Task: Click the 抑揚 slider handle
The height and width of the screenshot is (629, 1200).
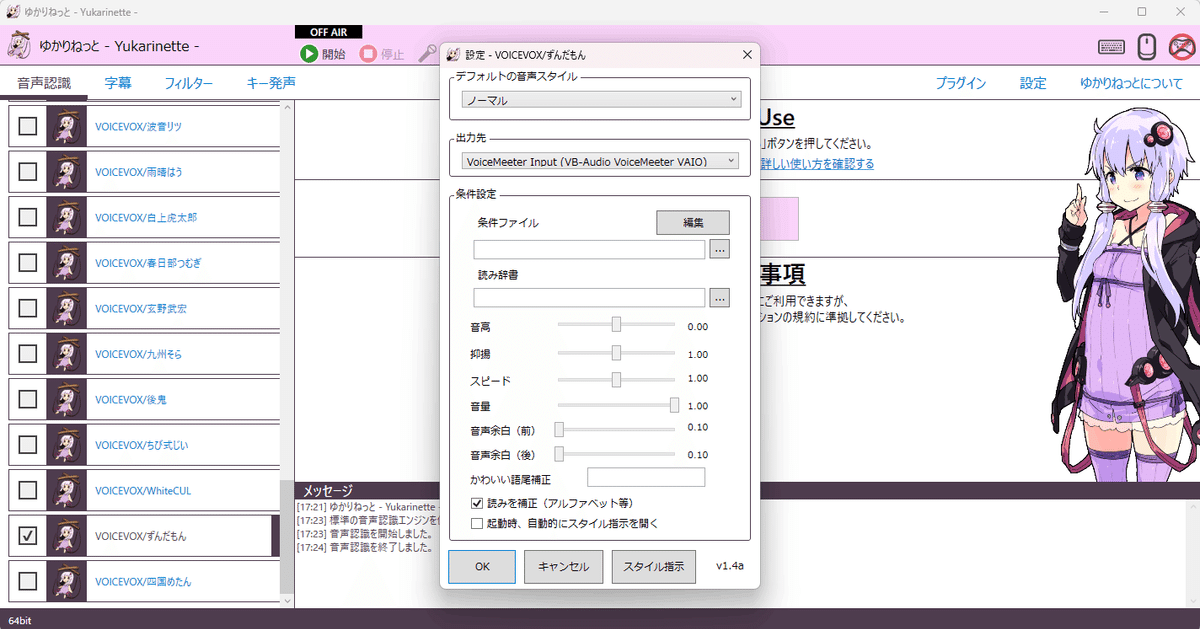Action: (616, 352)
